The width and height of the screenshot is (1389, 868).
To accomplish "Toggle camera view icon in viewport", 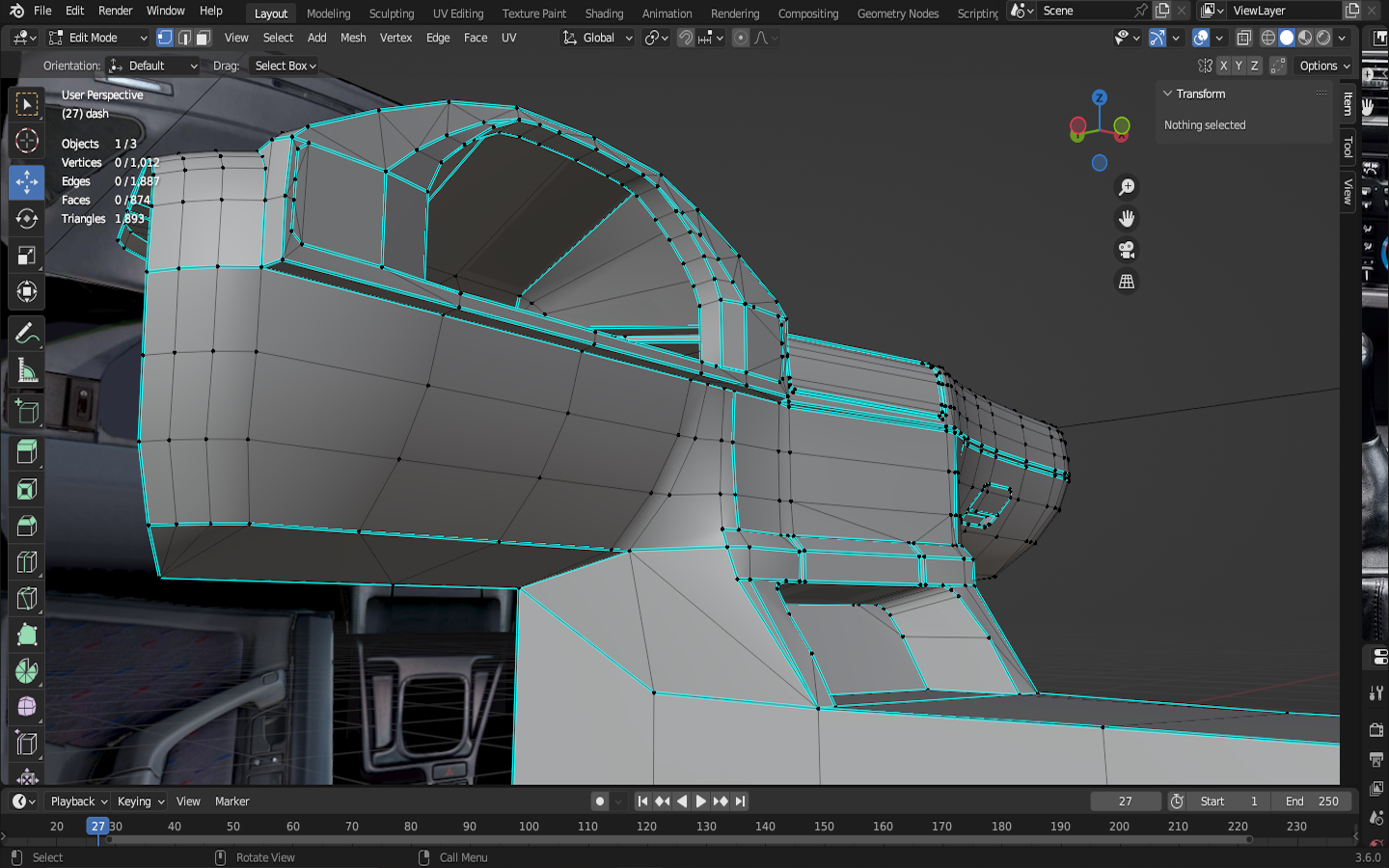I will pyautogui.click(x=1126, y=250).
